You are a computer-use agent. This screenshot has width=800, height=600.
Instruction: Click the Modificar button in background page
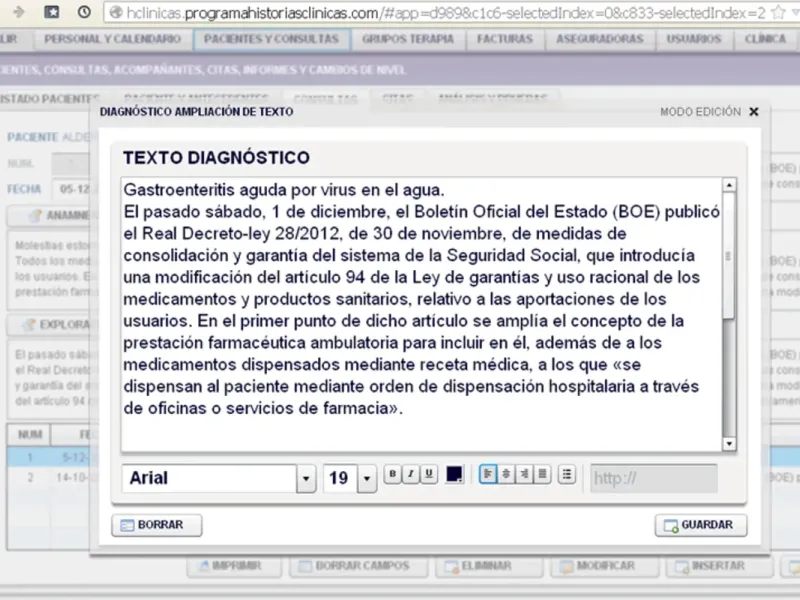[605, 566]
